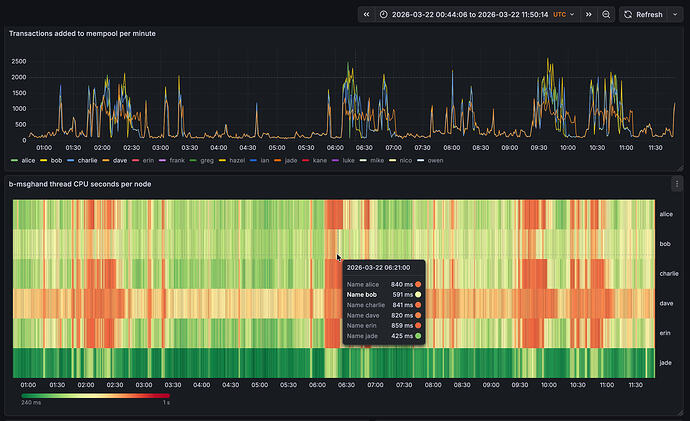Image resolution: width=690 pixels, height=421 pixels.
Task: Click the UTC timezone label
Action: 558,15
